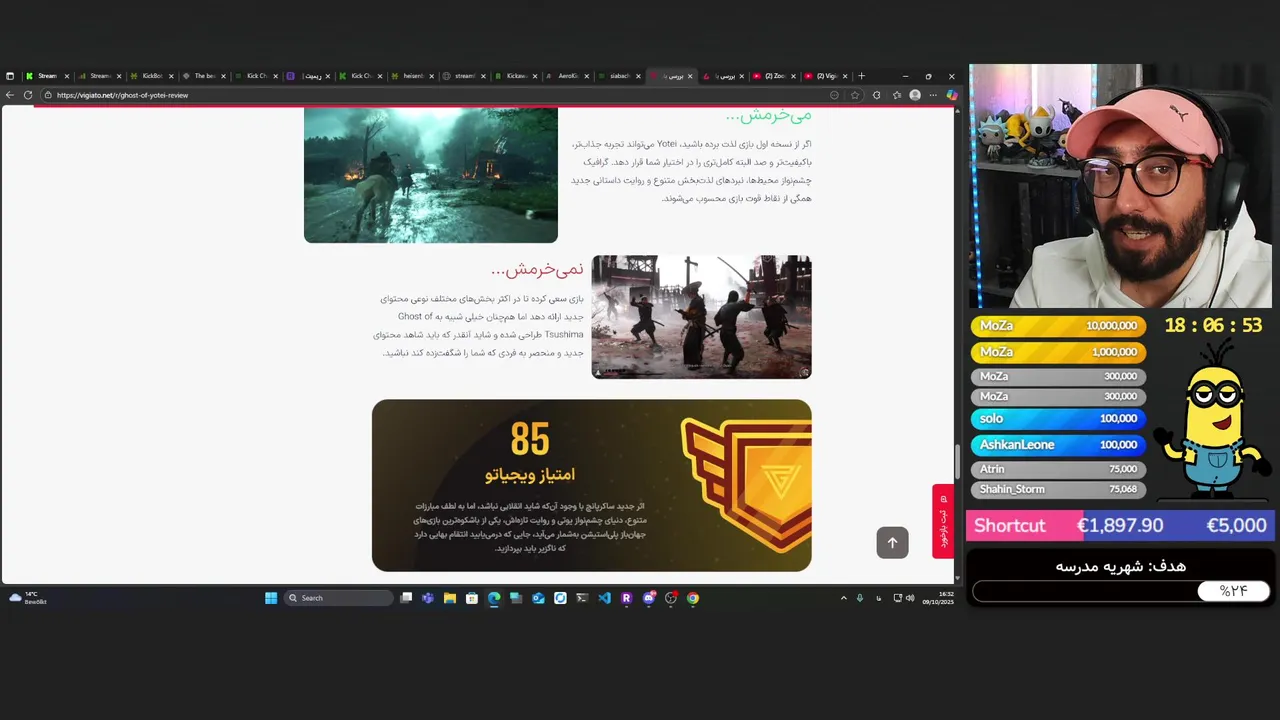The width and height of the screenshot is (1280, 720).
Task: Open clock showing 16:32 in taskbar
Action: (938, 598)
